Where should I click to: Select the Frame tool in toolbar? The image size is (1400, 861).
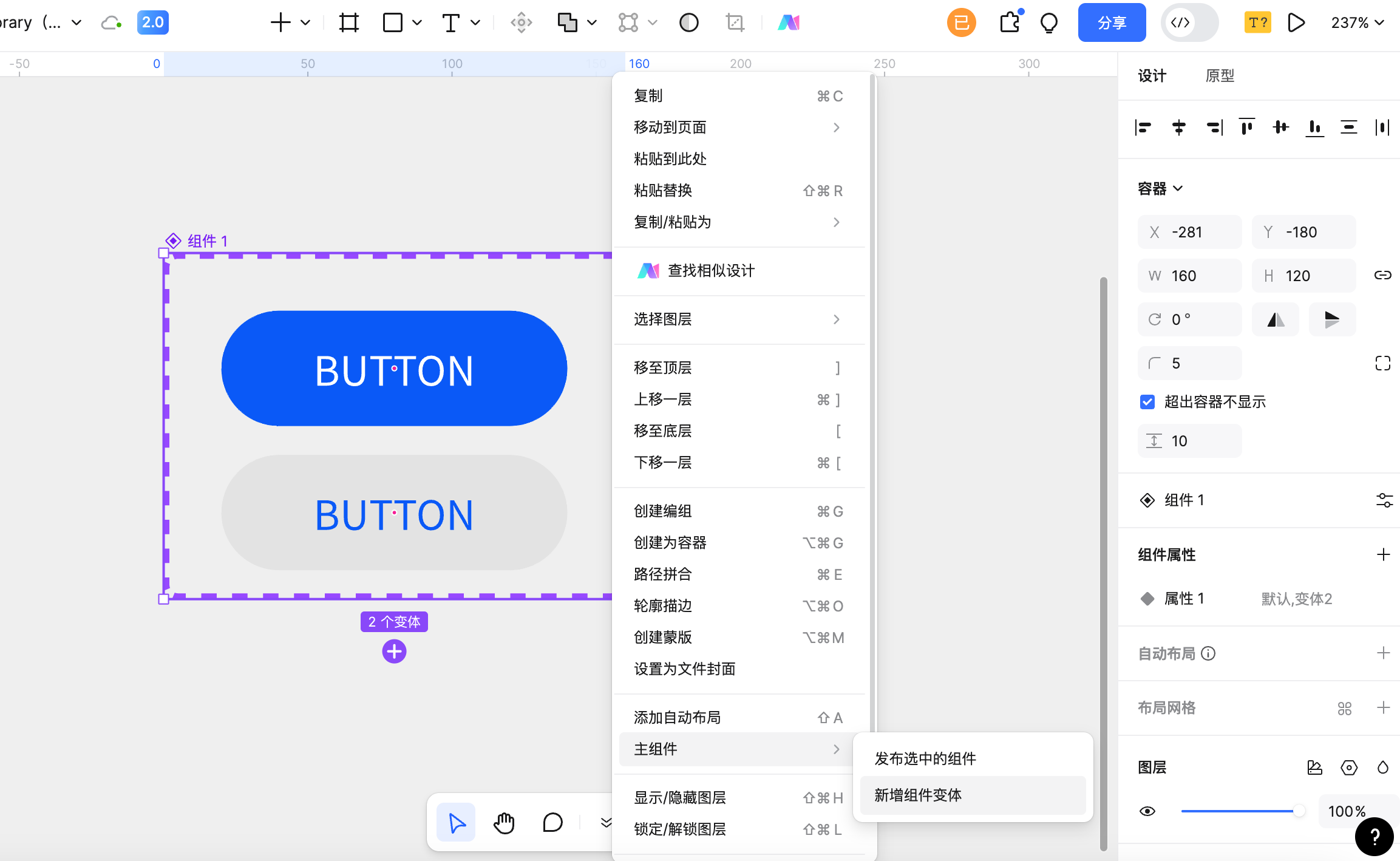tap(349, 23)
